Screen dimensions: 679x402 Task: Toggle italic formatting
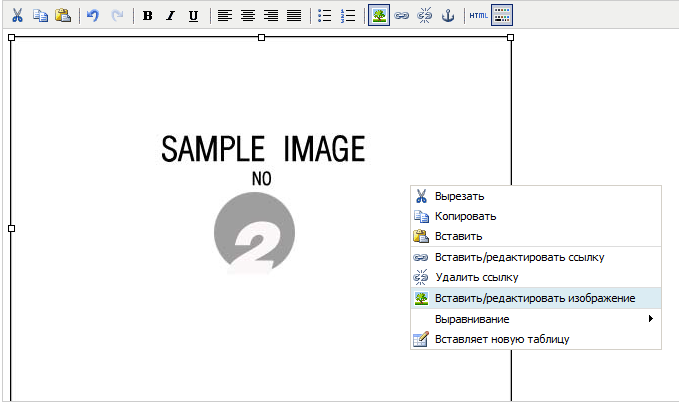171,16
